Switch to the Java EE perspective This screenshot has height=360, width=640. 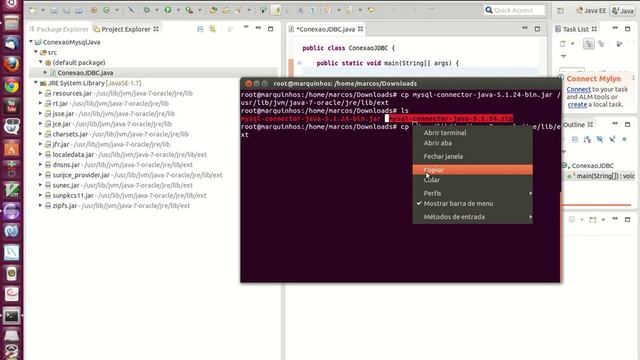(x=591, y=11)
